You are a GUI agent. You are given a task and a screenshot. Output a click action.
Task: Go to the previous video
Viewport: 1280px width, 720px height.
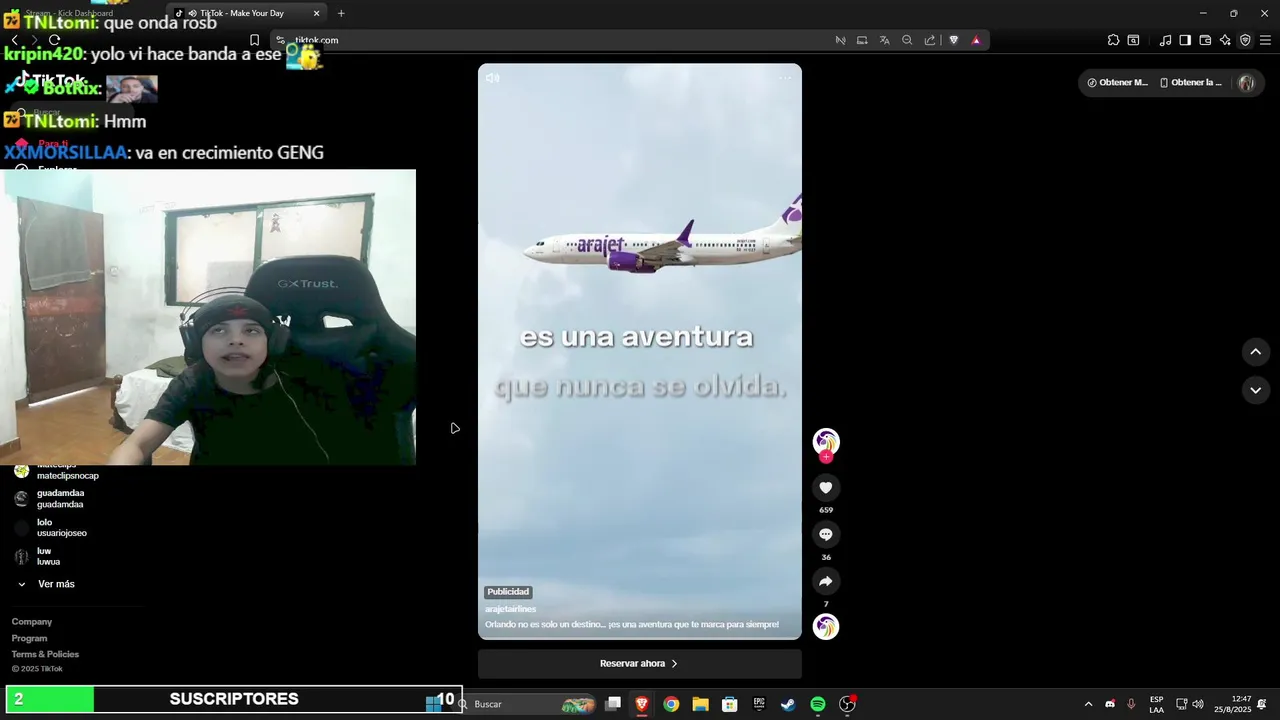pos(1256,352)
